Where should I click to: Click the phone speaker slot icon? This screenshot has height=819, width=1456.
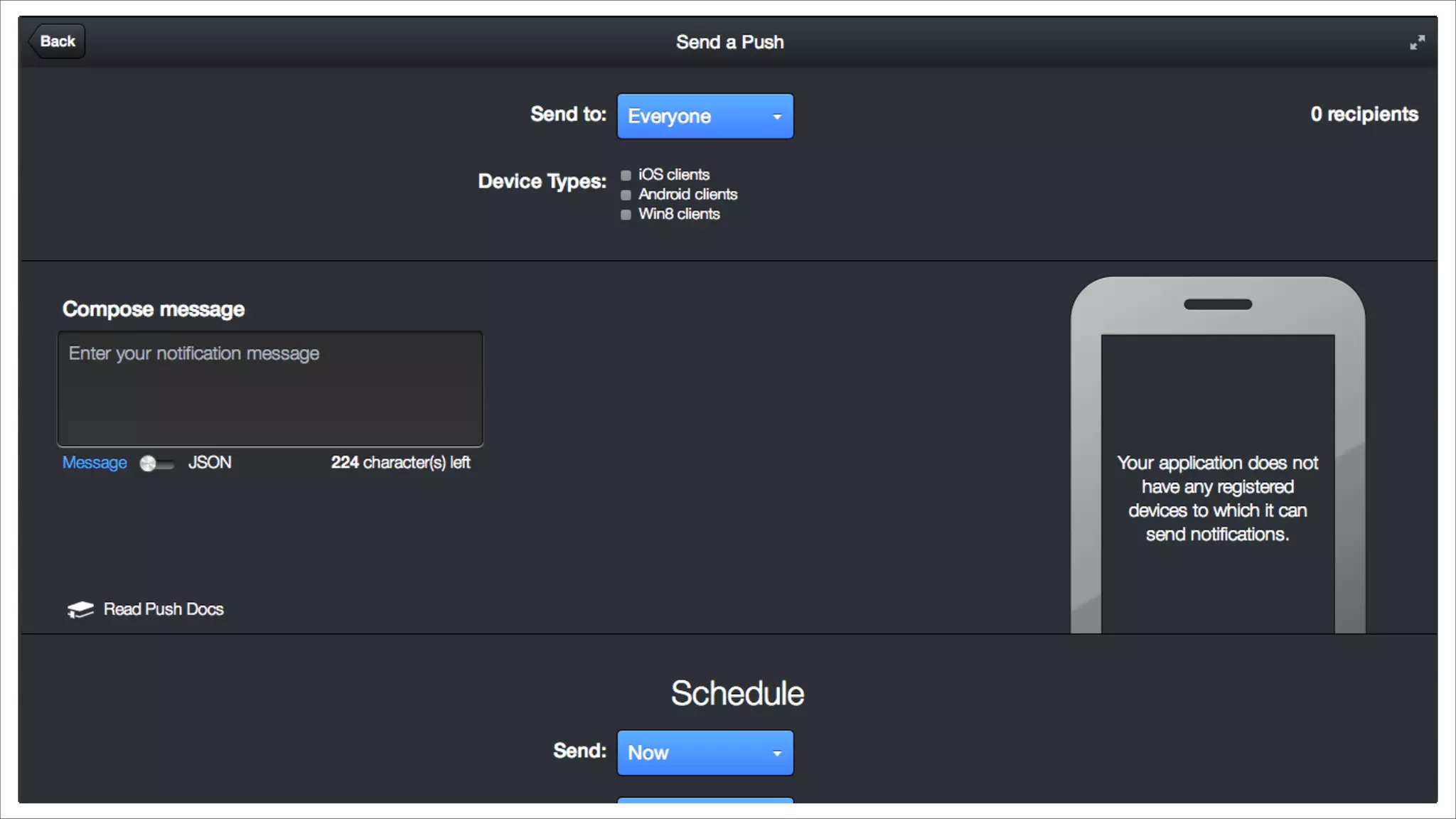tap(1217, 304)
